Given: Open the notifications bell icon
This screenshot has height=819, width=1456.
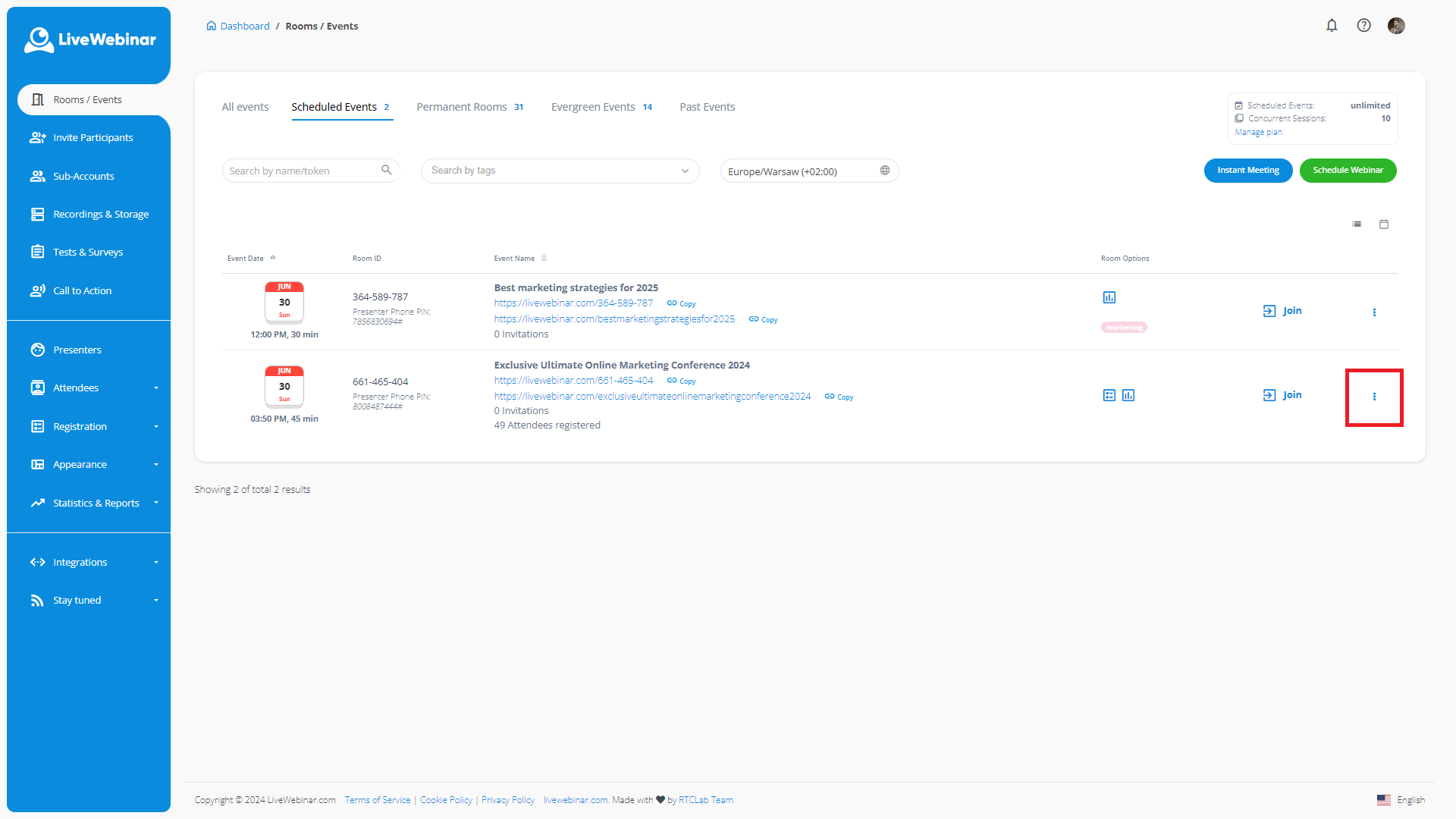Looking at the screenshot, I should pyautogui.click(x=1332, y=26).
